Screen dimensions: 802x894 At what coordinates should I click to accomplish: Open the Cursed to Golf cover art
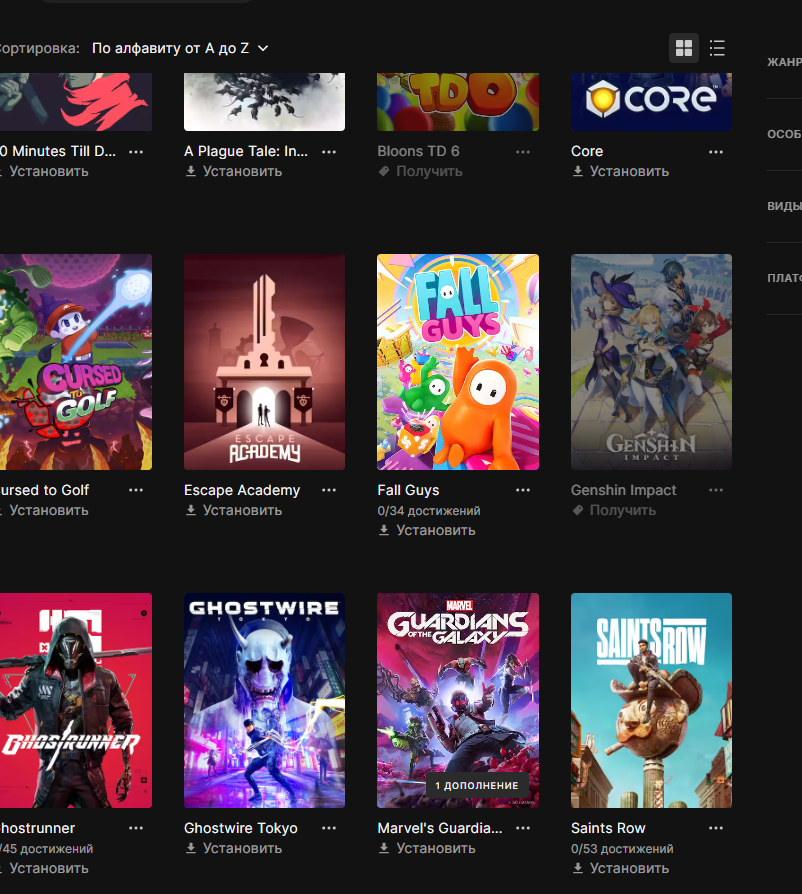(x=76, y=362)
